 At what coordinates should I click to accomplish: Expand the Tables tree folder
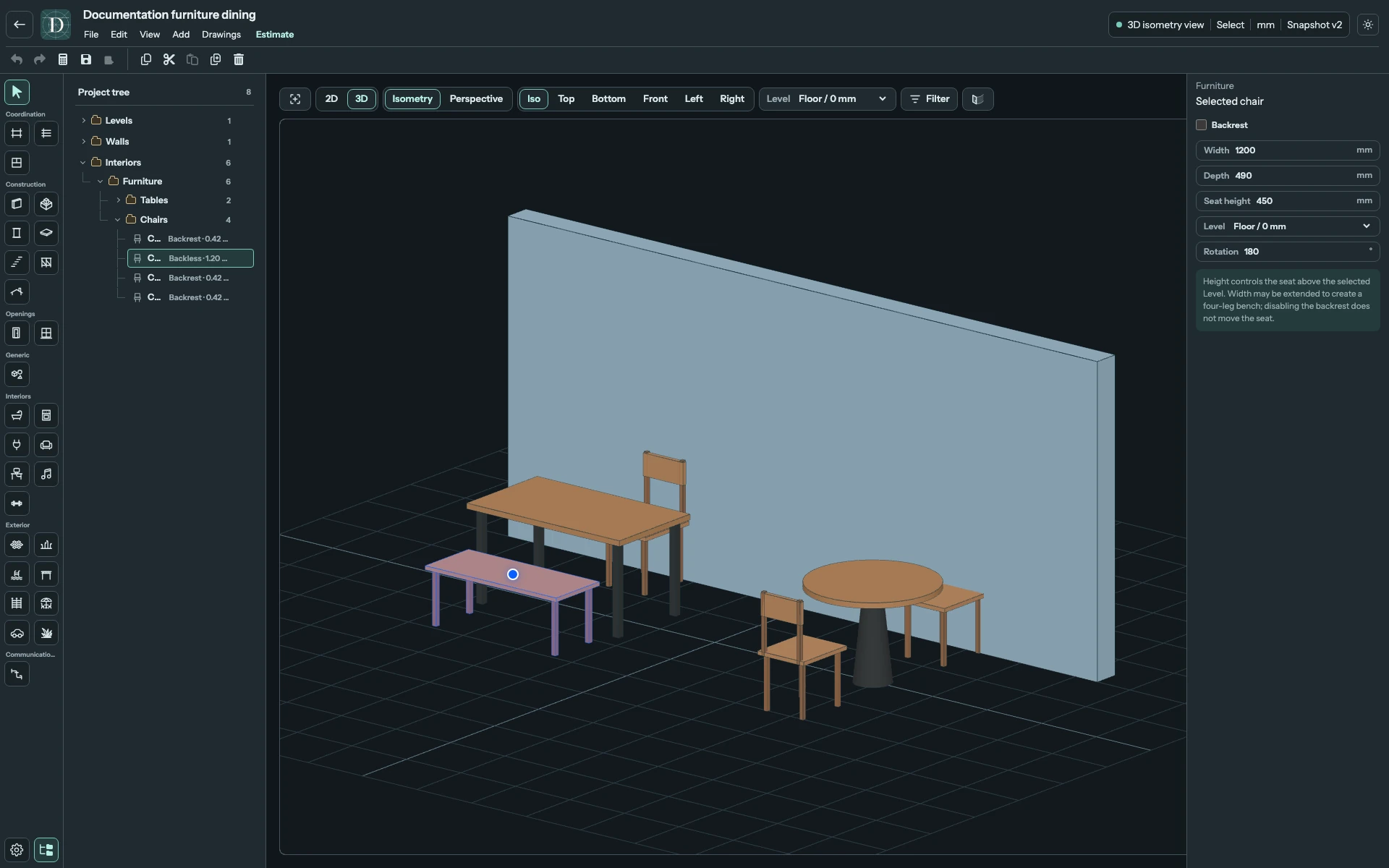point(119,200)
